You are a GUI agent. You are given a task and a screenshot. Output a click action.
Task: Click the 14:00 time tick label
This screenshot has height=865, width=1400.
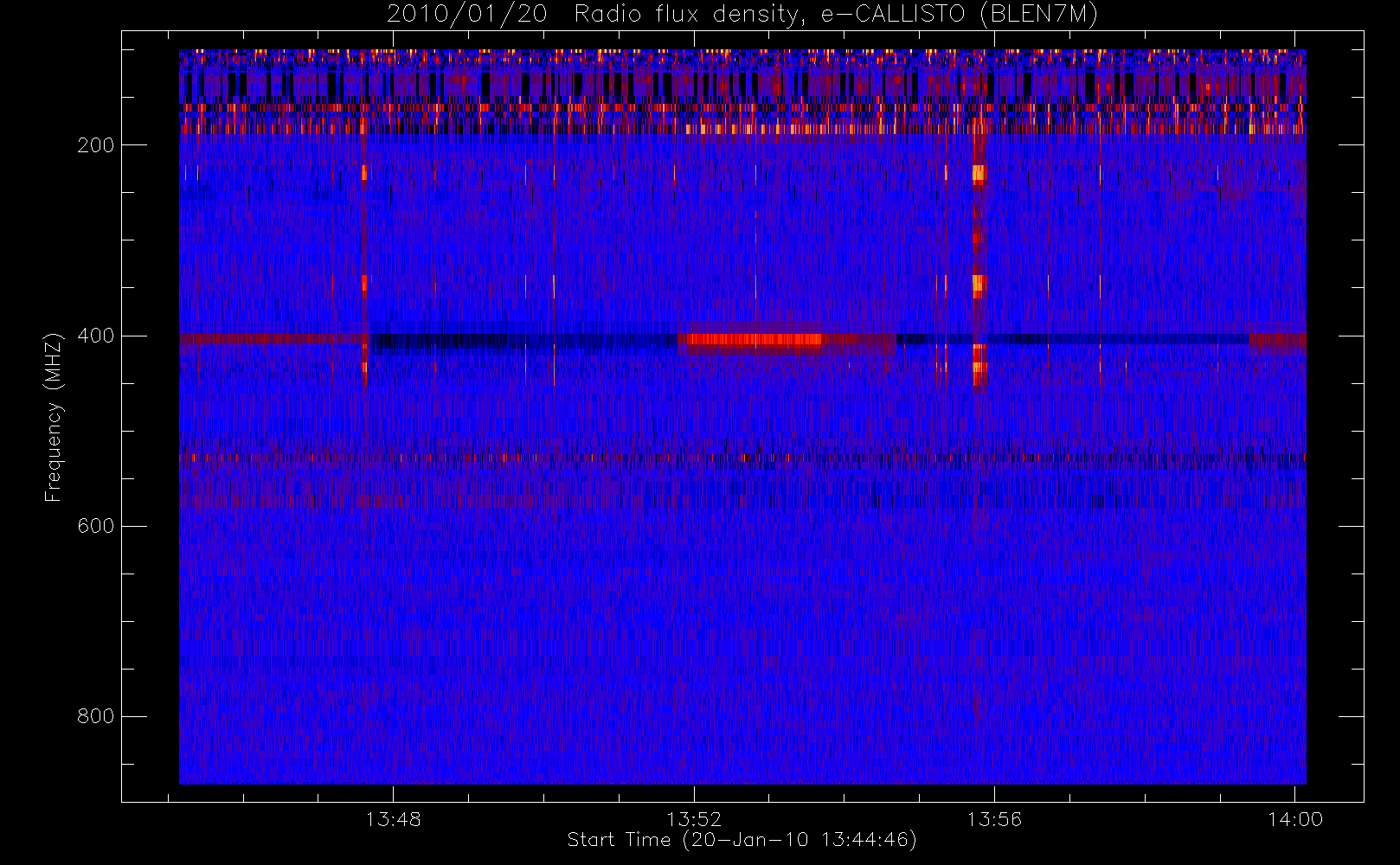1295,819
